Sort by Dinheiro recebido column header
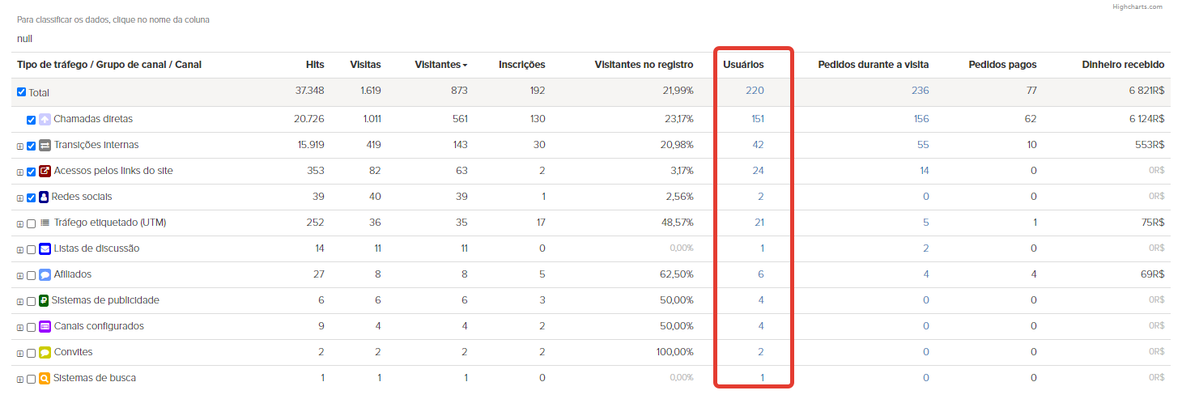 click(x=1123, y=65)
